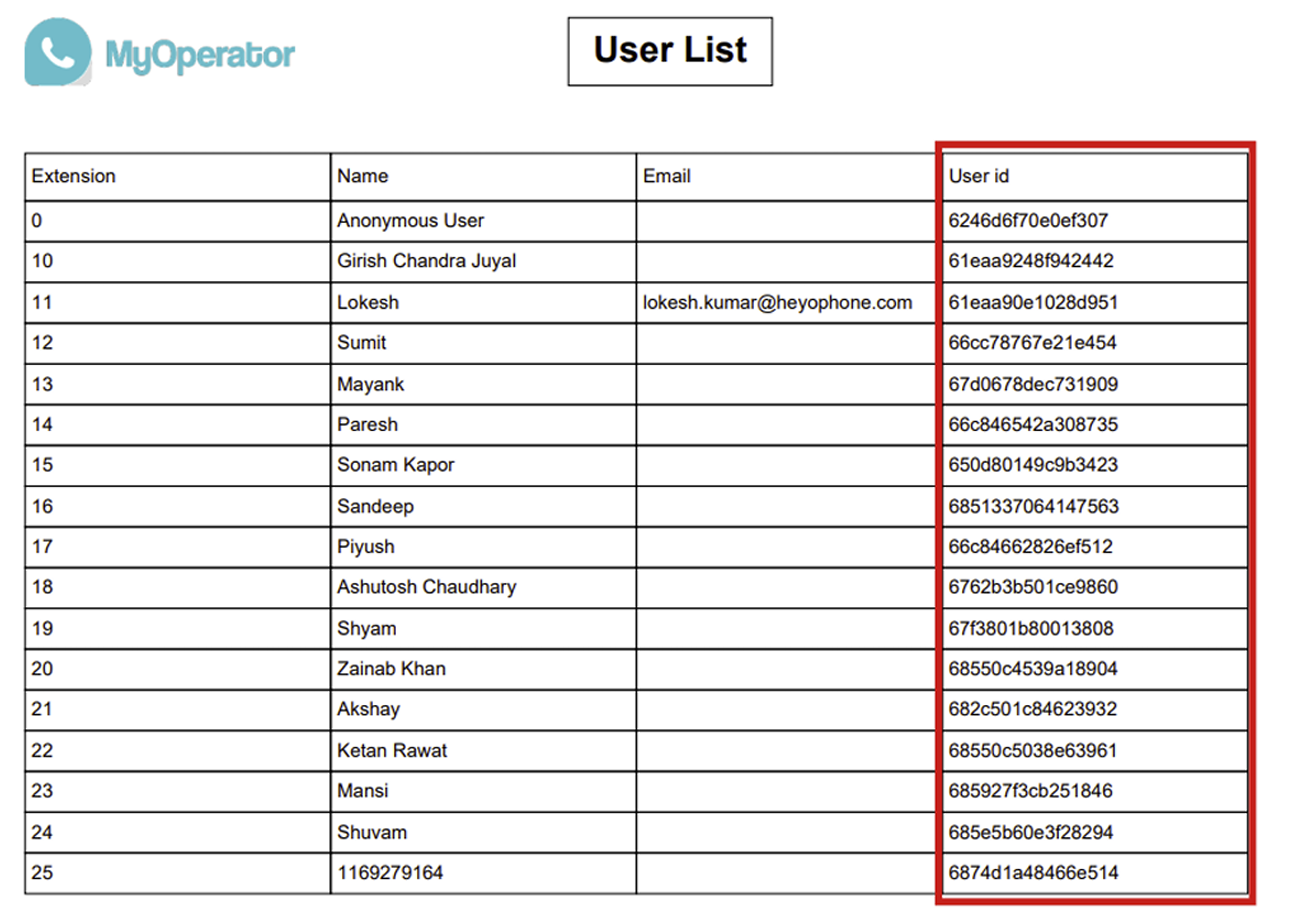This screenshot has height=908, width=1299.
Task: Select the Email column header
Action: point(667,176)
